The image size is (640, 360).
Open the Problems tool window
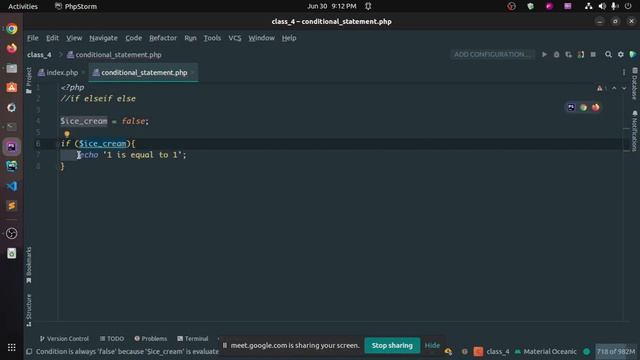pyautogui.click(x=151, y=339)
